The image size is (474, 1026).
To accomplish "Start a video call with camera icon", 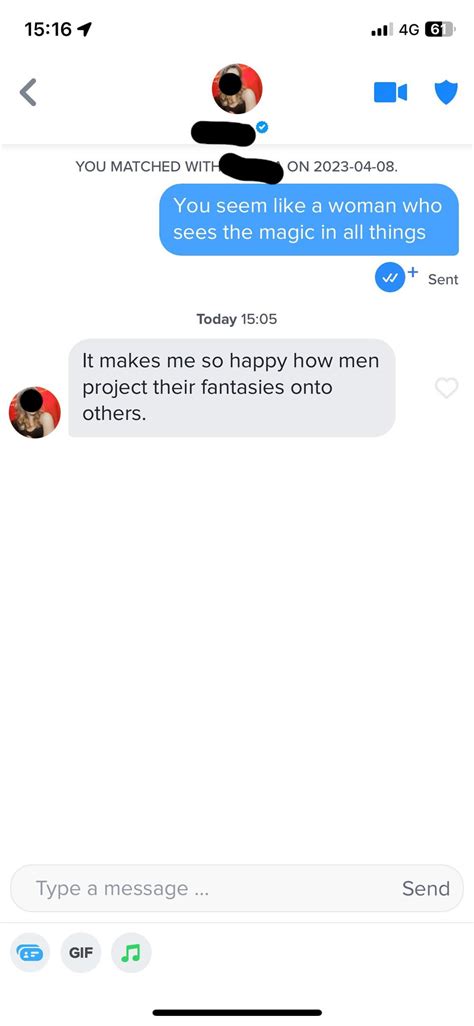I will pos(391,92).
